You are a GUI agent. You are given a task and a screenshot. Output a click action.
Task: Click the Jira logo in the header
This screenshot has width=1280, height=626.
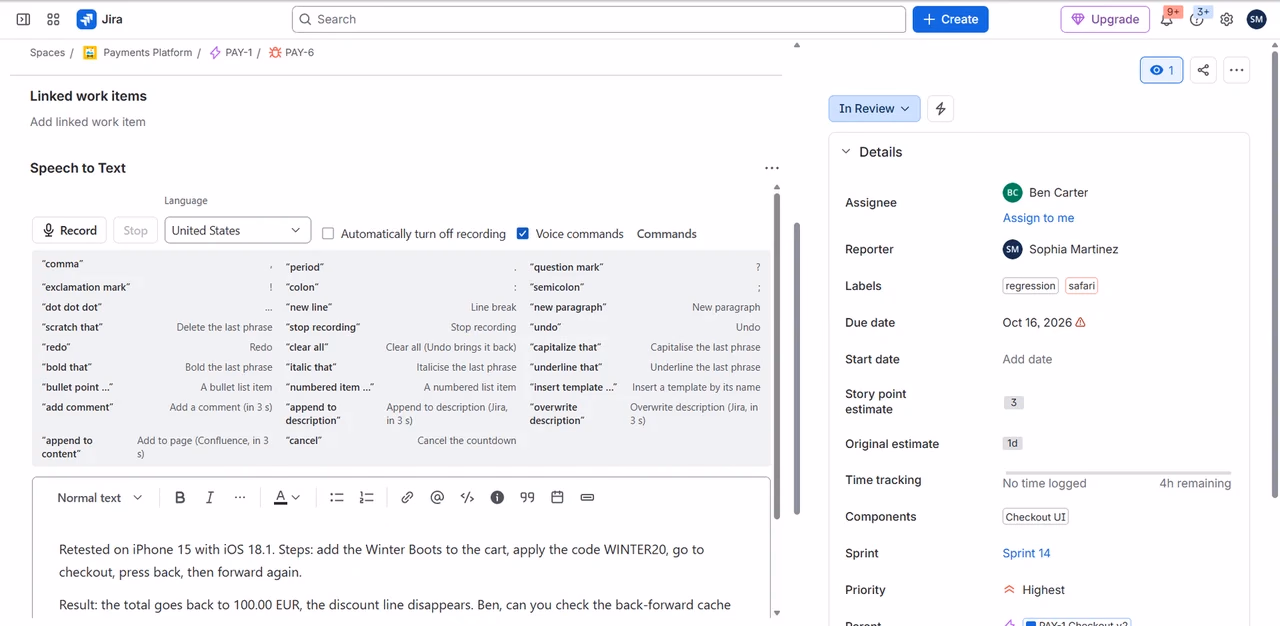pos(99,19)
